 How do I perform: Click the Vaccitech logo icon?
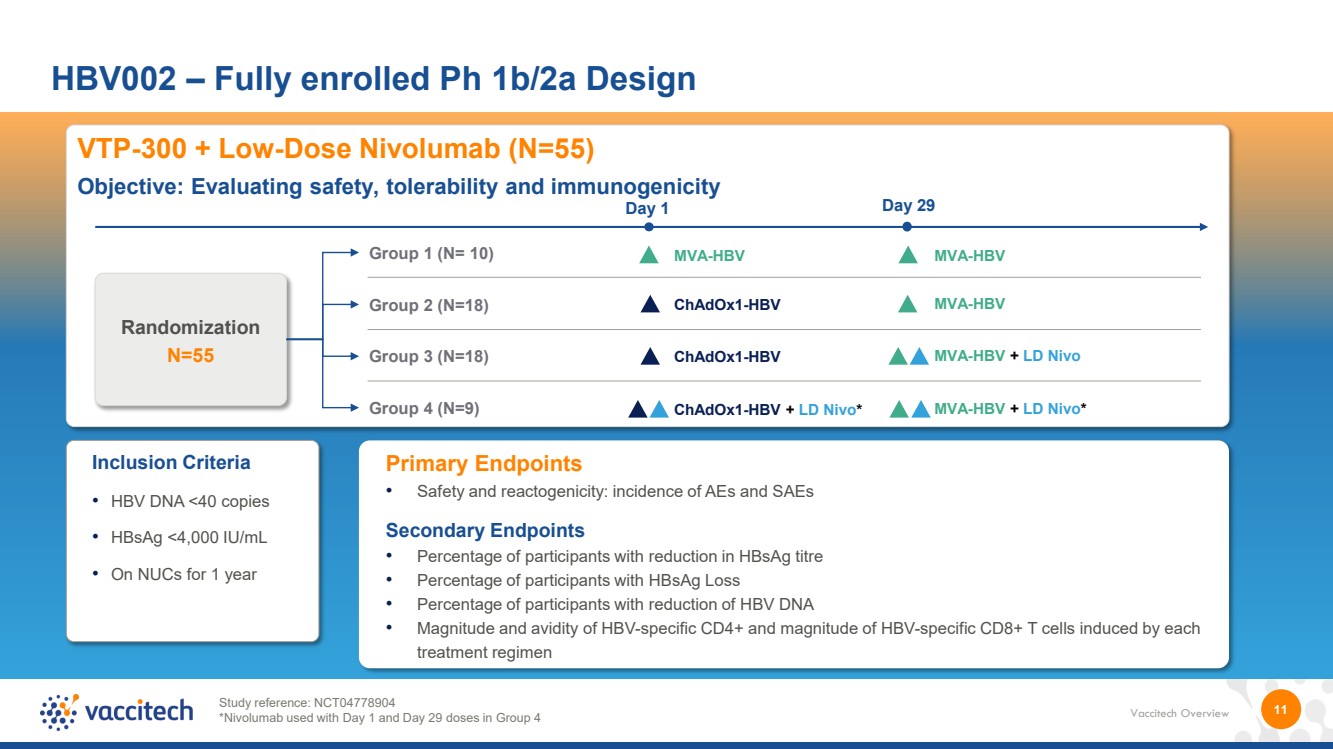tap(59, 711)
